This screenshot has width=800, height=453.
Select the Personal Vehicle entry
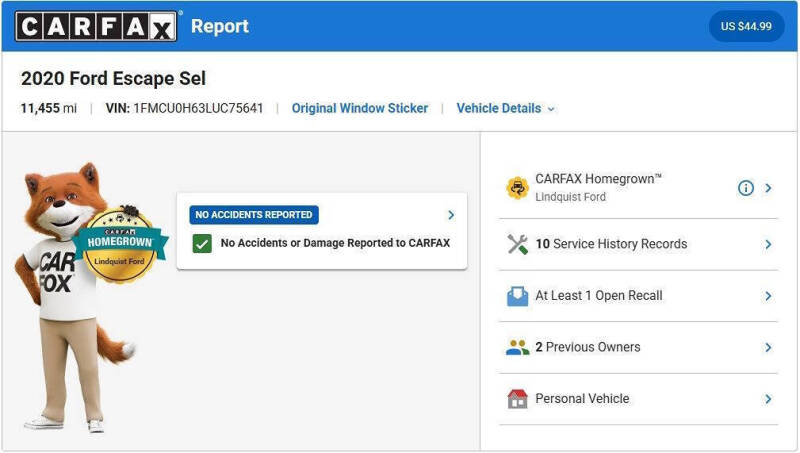[638, 399]
